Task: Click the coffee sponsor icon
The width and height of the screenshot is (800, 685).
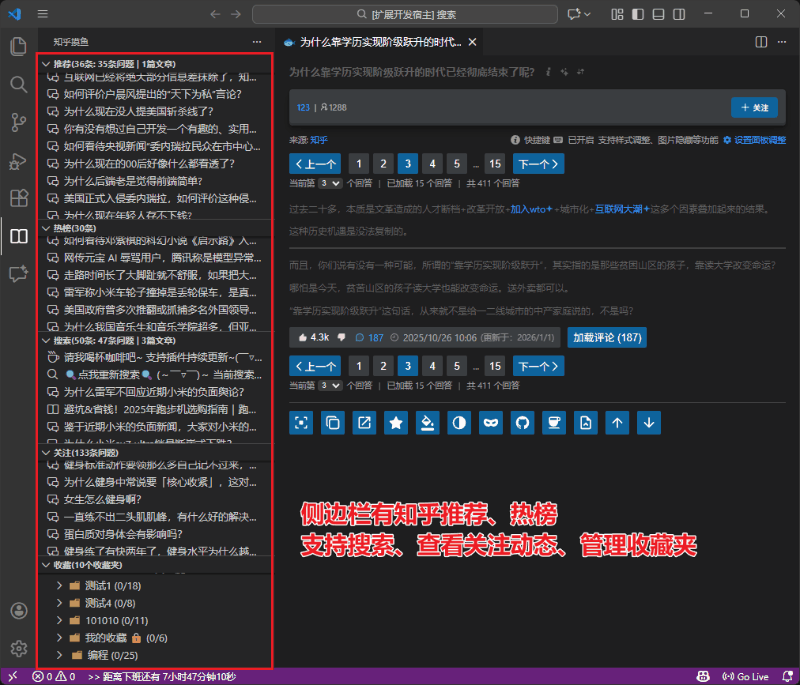Action: [x=552, y=423]
